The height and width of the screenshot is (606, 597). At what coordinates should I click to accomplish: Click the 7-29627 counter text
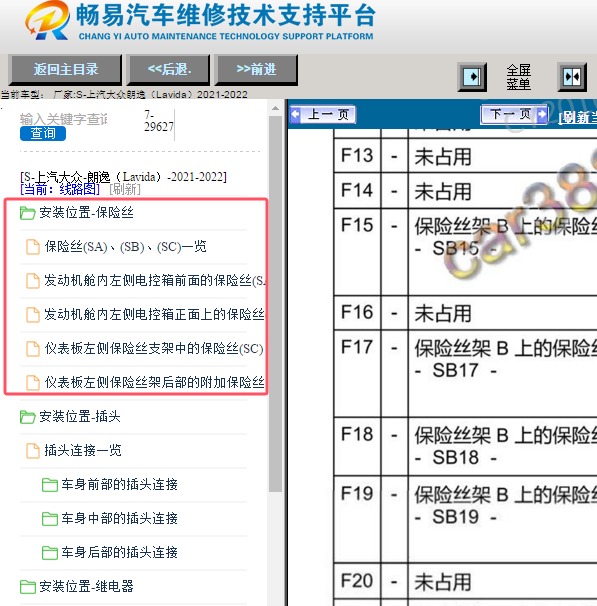[158, 121]
